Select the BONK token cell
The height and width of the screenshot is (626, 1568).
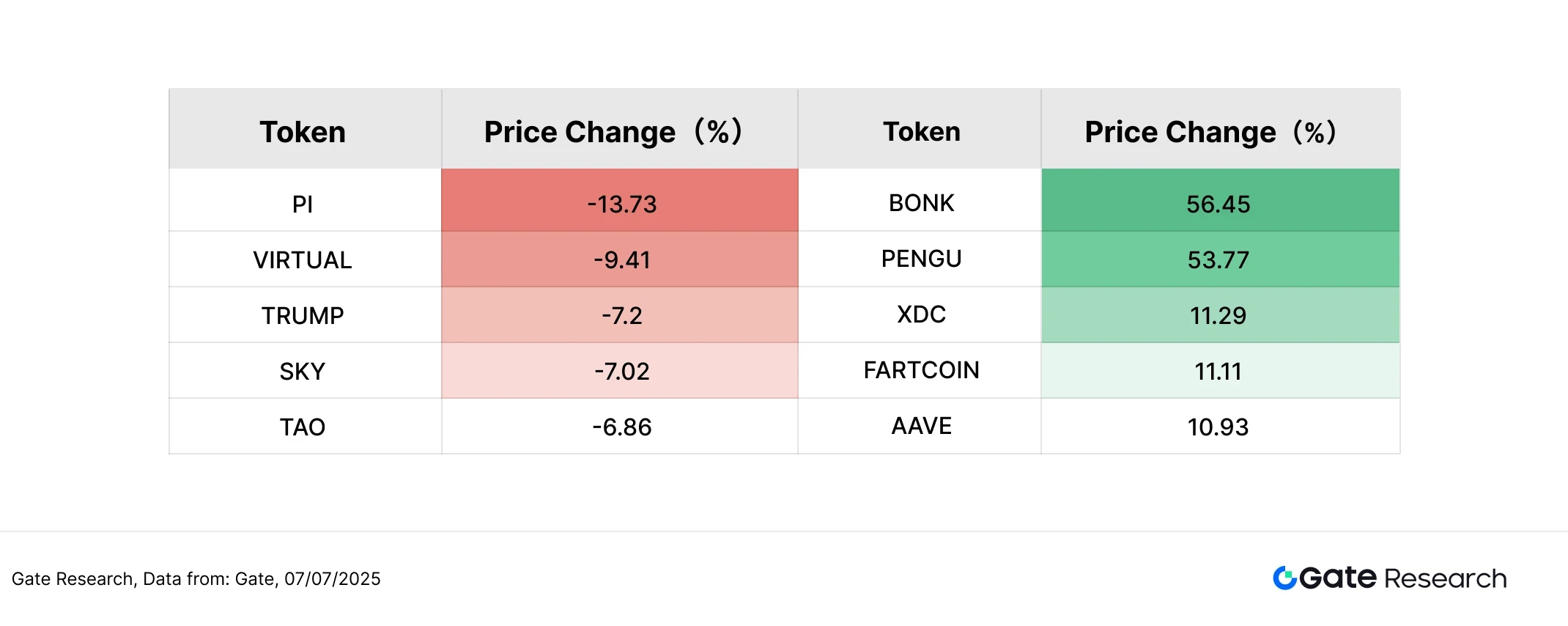pyautogui.click(x=921, y=203)
